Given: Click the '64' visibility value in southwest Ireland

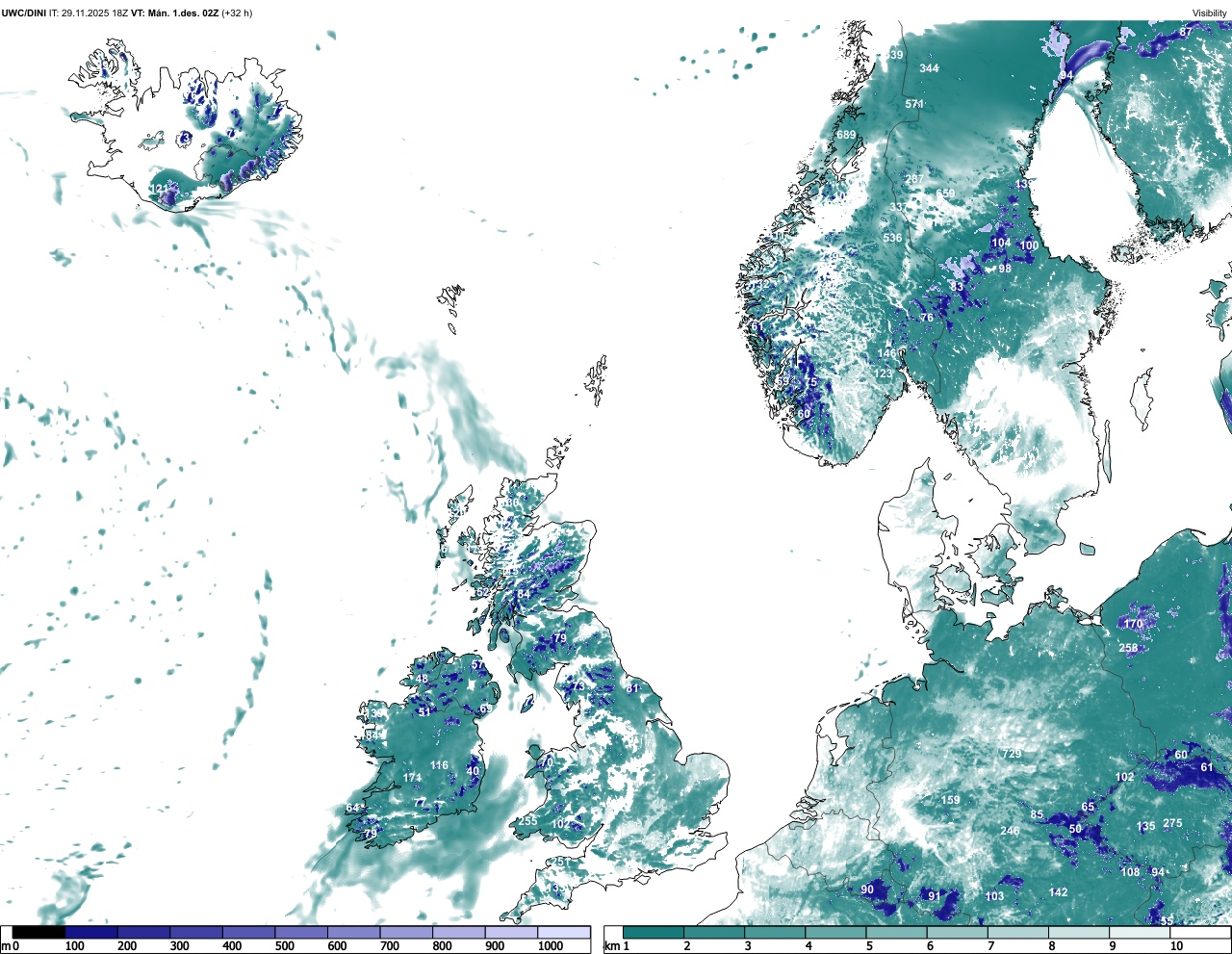Looking at the screenshot, I should coord(353,808).
